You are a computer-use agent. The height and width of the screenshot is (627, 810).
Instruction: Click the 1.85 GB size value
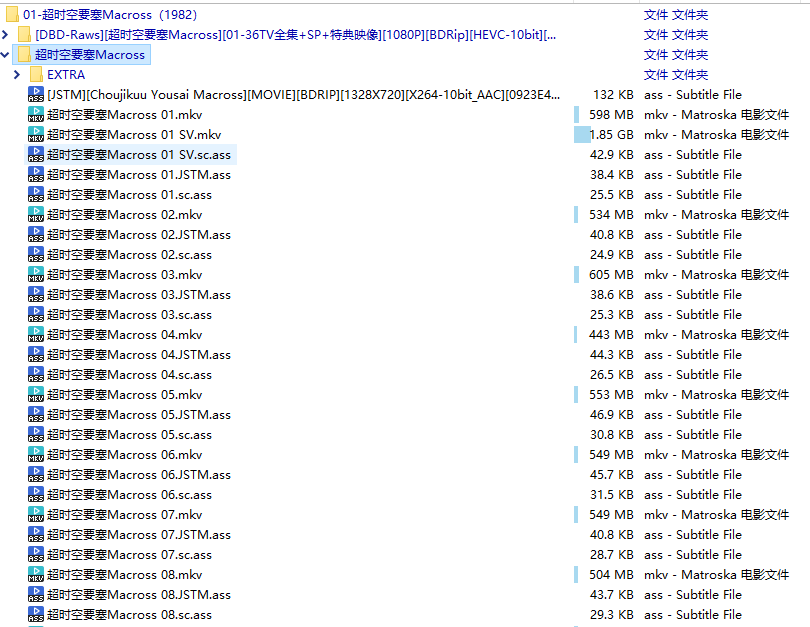tap(612, 135)
